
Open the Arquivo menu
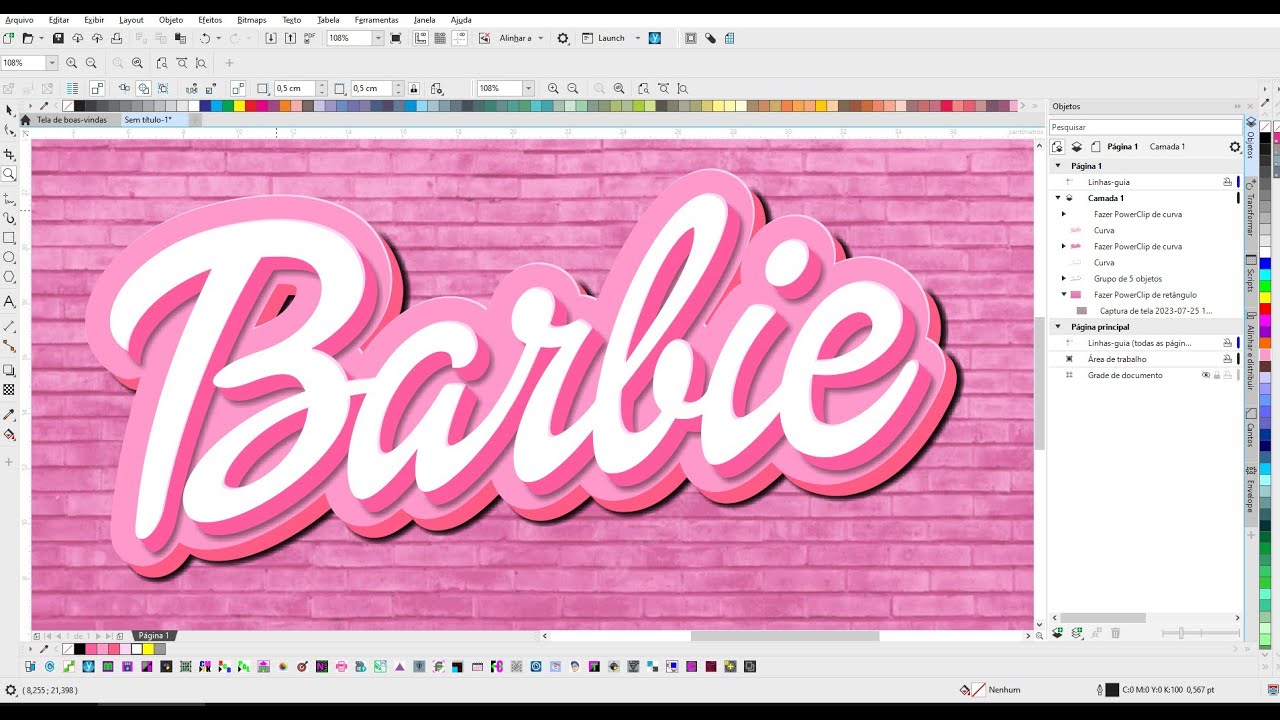[19, 20]
